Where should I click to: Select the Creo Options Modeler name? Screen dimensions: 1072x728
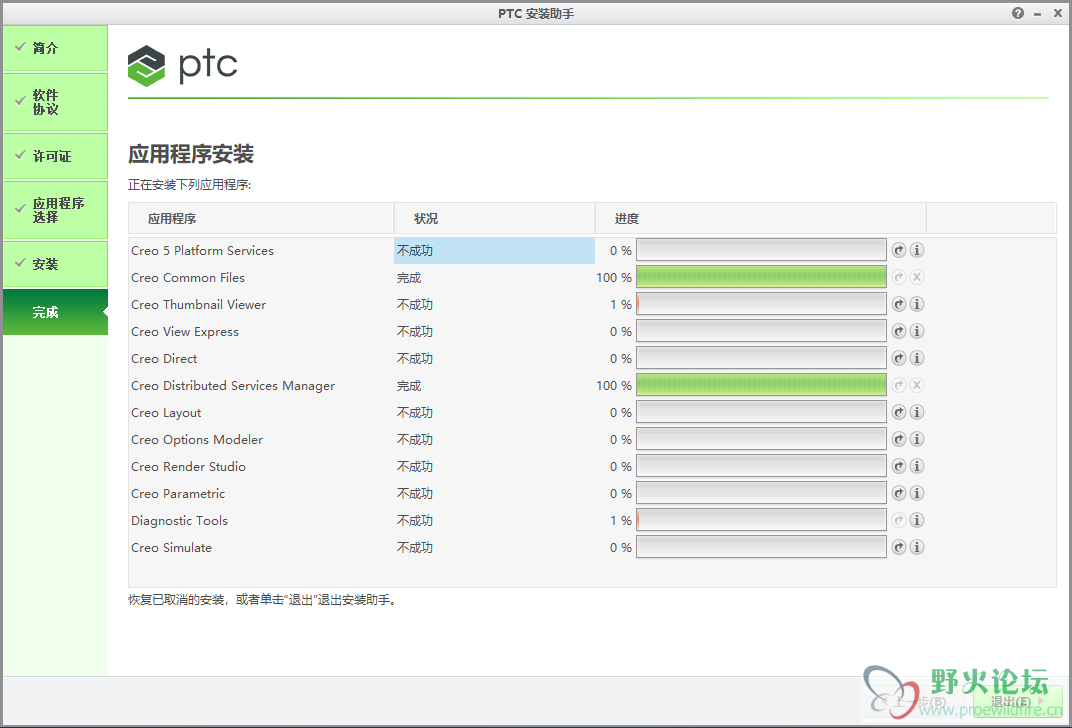[x=197, y=440]
